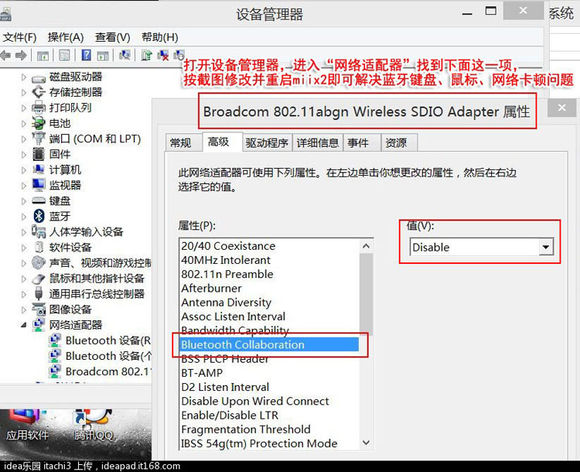Image resolution: width=580 pixels, height=472 pixels.
Task: Click the battery icon next to 电池
Action: coord(38,123)
